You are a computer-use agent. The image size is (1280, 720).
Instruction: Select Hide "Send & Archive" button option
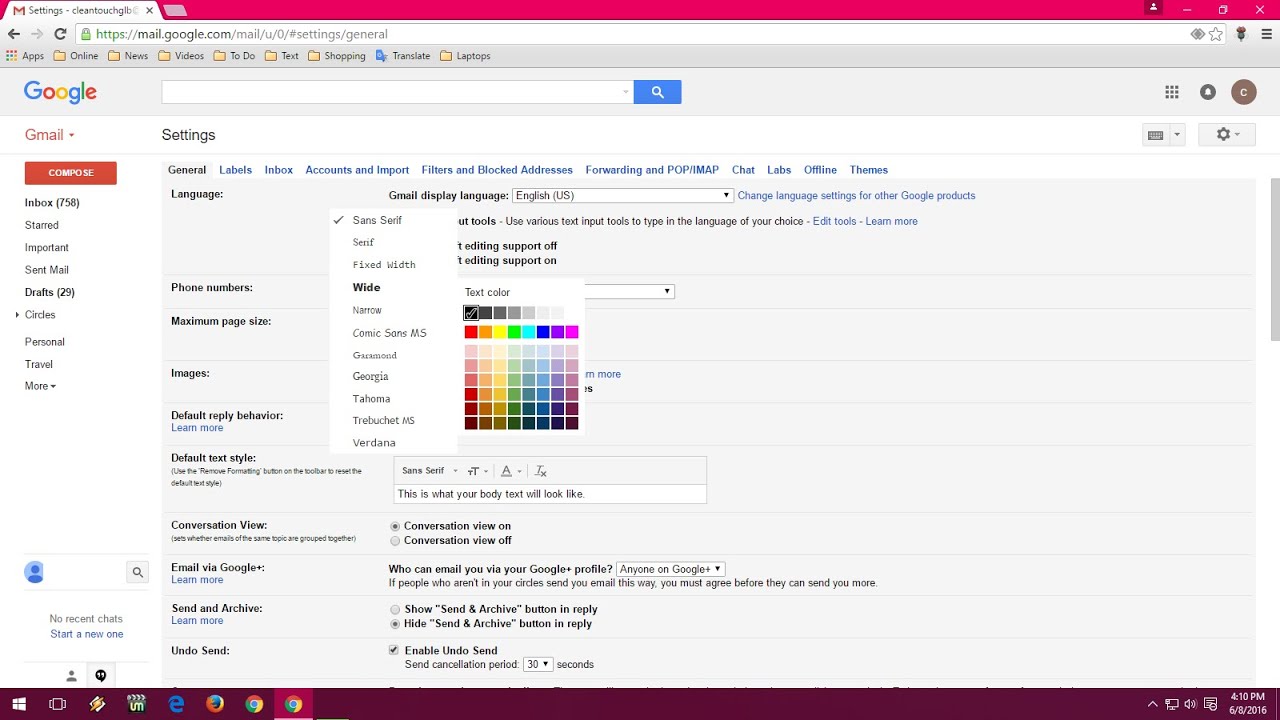(395, 624)
